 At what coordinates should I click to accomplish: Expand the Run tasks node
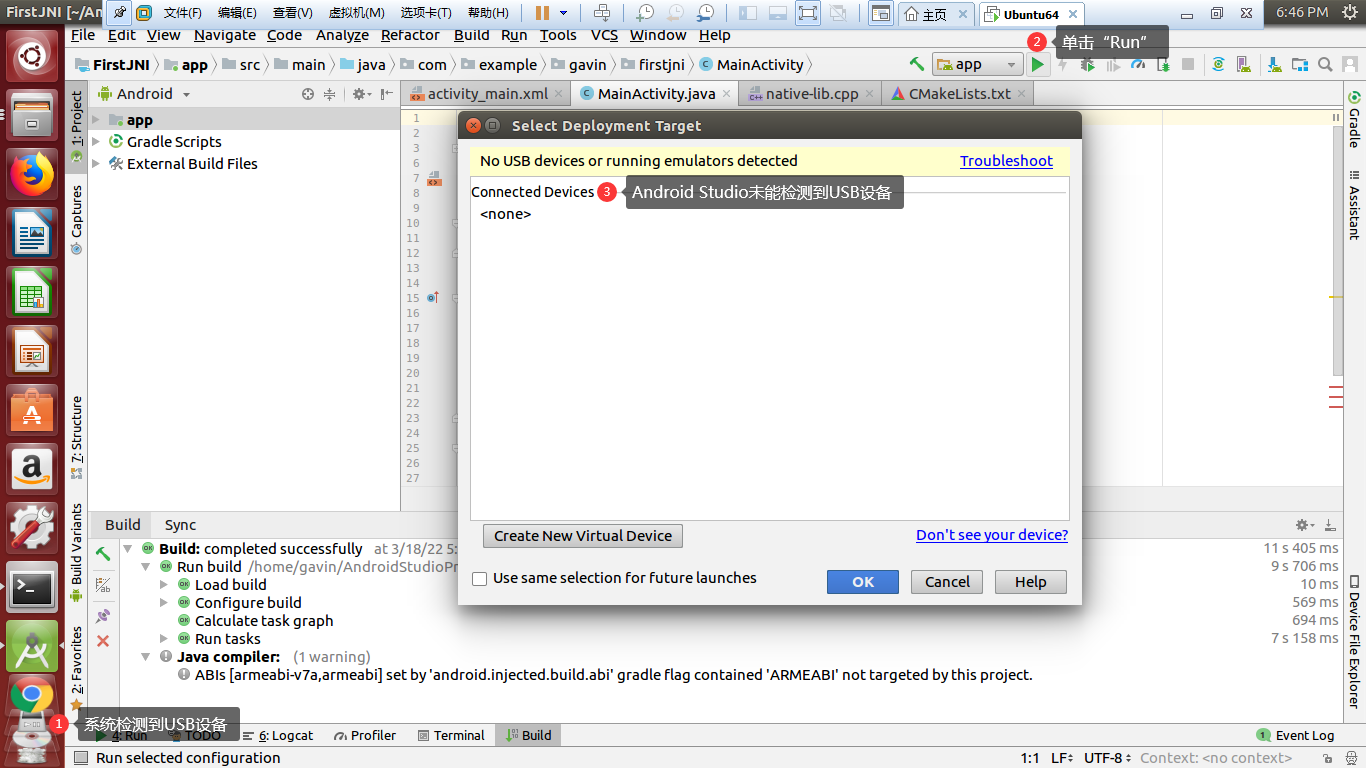pos(164,639)
